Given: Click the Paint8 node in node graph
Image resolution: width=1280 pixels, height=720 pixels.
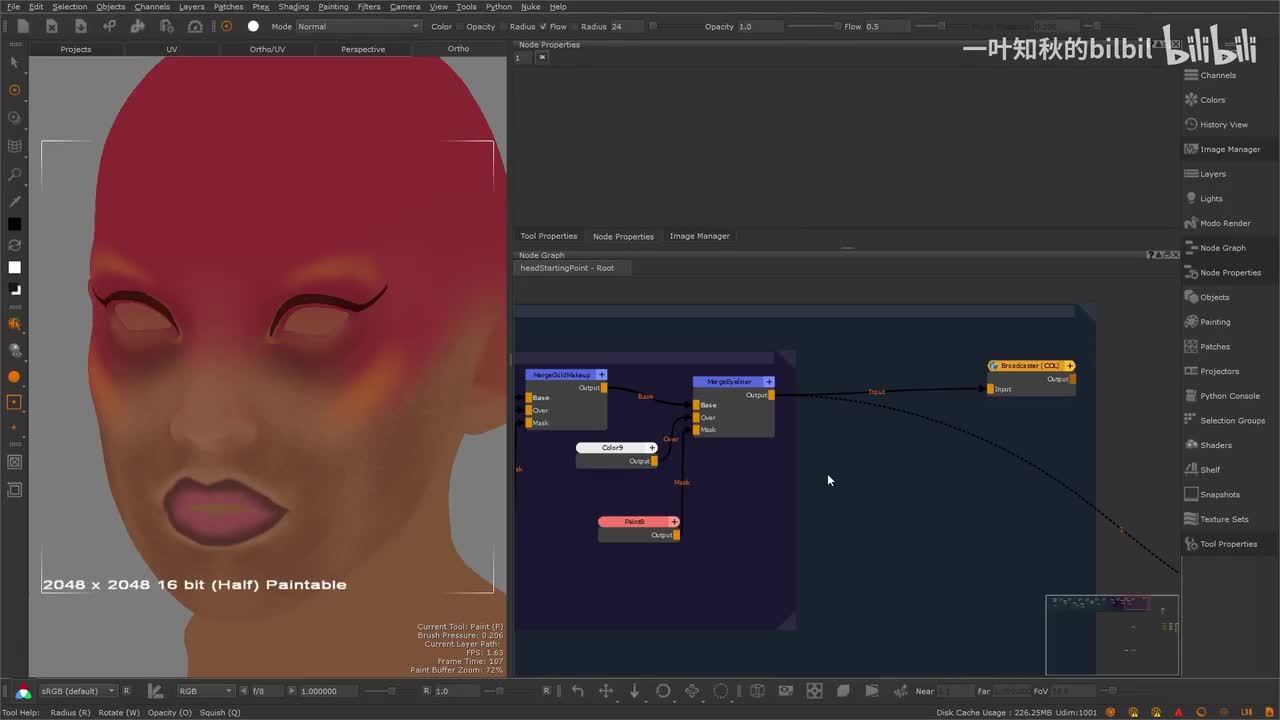Looking at the screenshot, I should (x=634, y=522).
